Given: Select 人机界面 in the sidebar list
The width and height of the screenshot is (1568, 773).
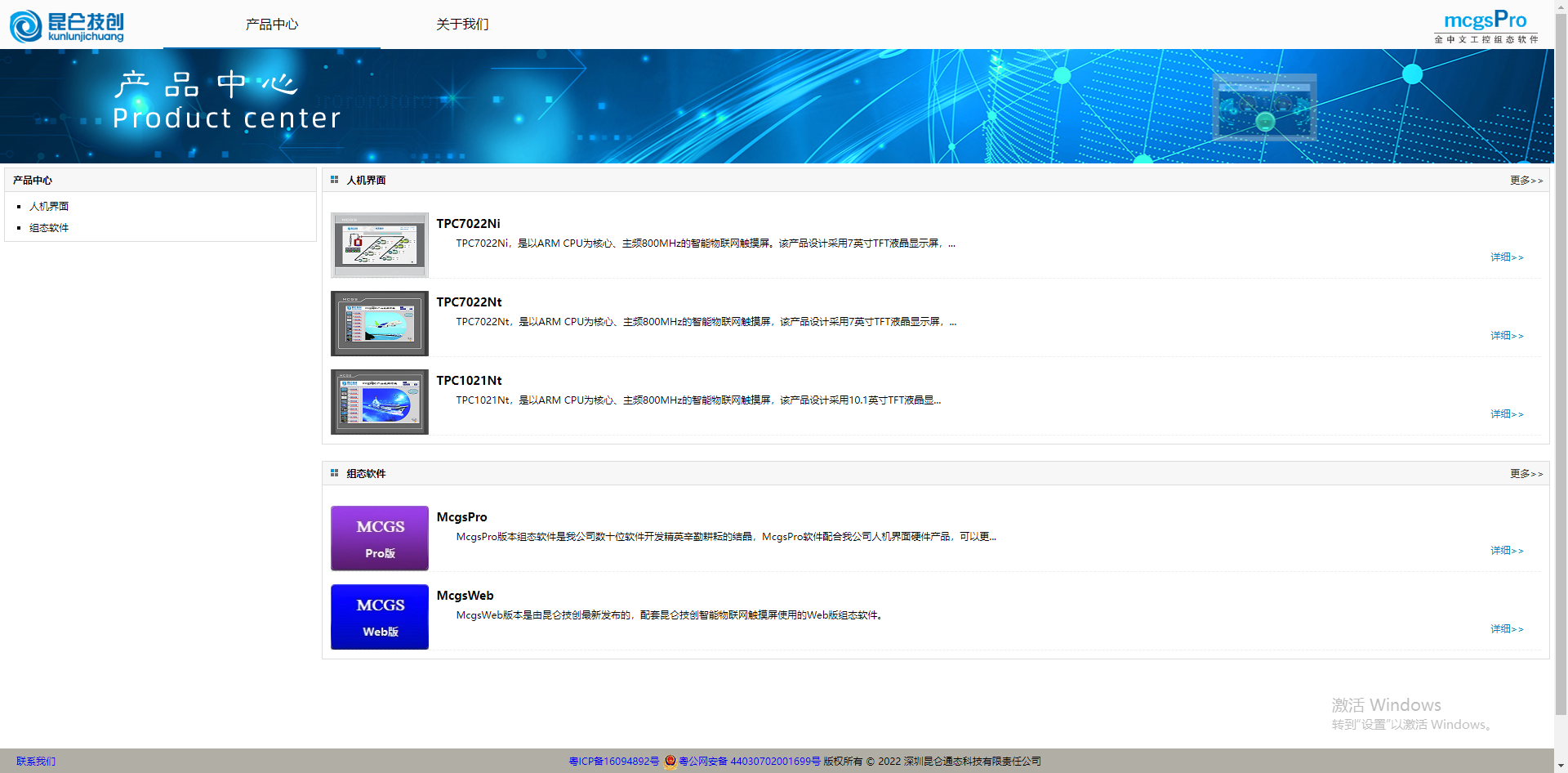Looking at the screenshot, I should click(x=49, y=207).
